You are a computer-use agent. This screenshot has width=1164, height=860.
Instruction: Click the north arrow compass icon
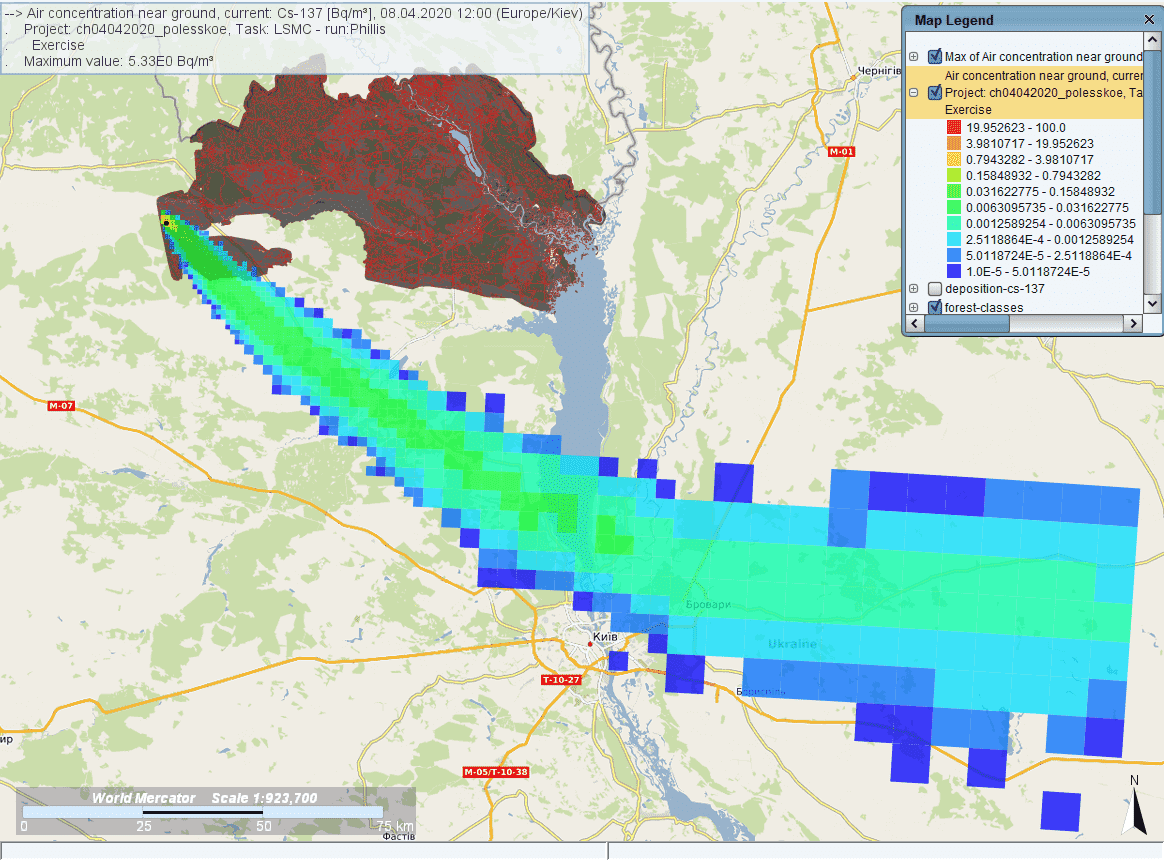[1133, 806]
